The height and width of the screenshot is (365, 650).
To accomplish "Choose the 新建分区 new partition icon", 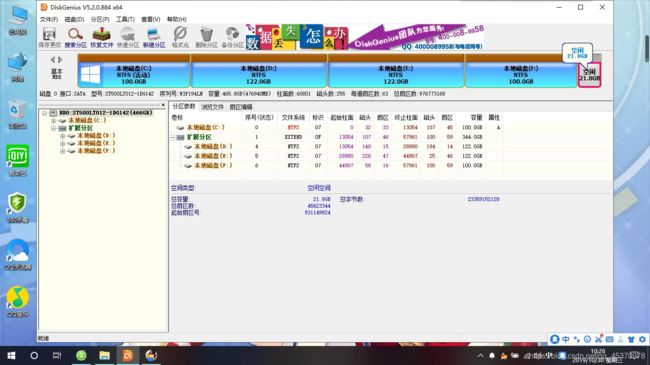I will coord(154,37).
